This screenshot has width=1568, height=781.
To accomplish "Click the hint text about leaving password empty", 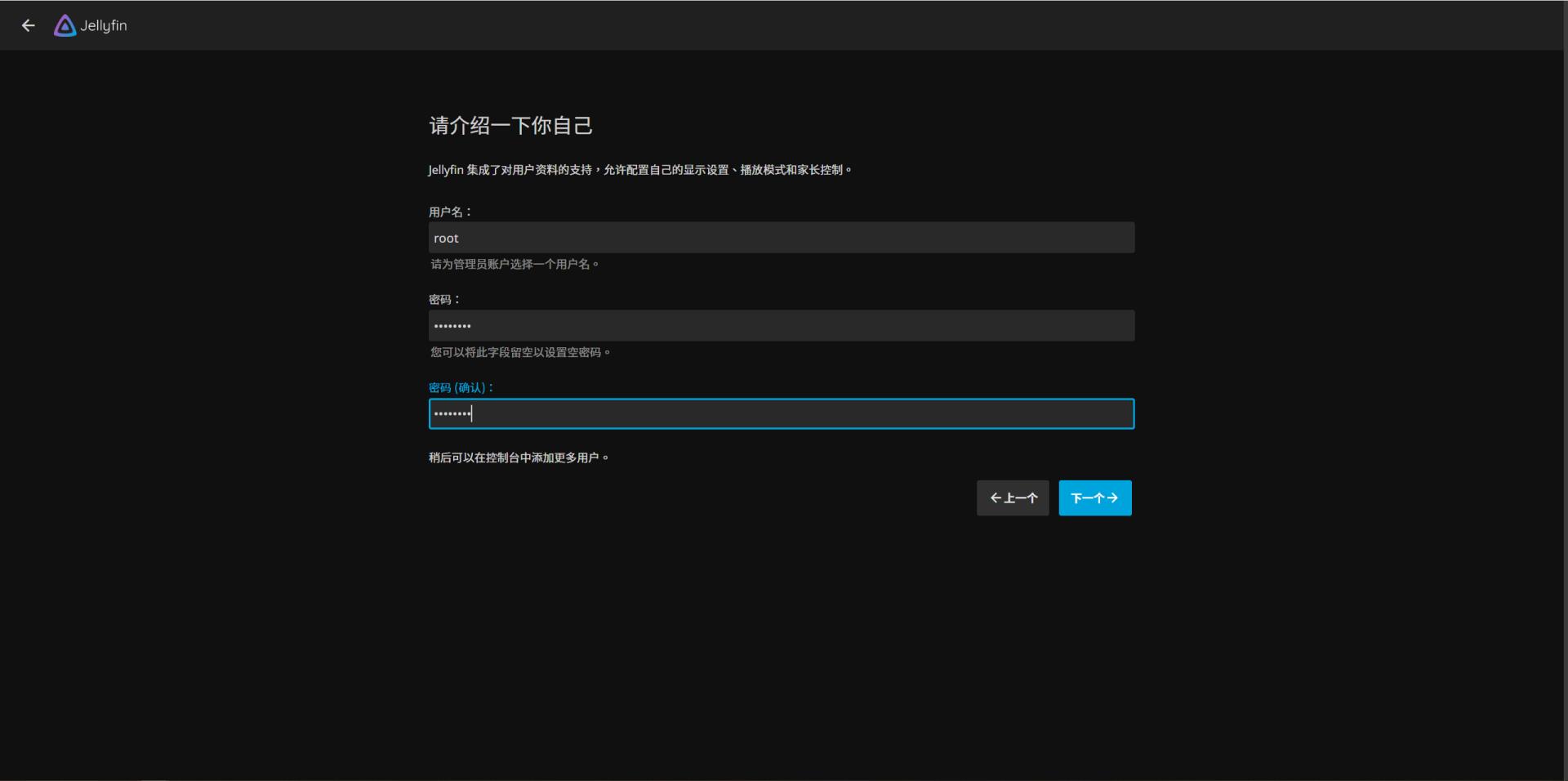I will click(x=521, y=352).
